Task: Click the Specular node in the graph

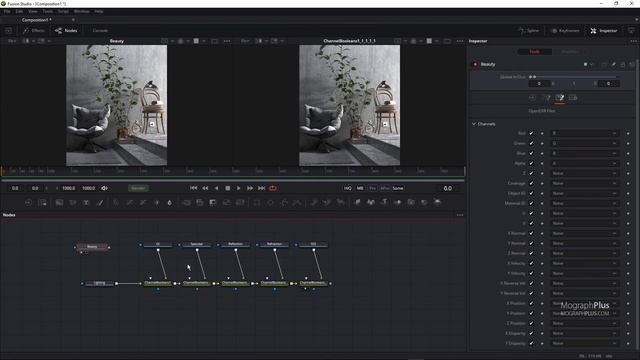Action: [x=197, y=244]
